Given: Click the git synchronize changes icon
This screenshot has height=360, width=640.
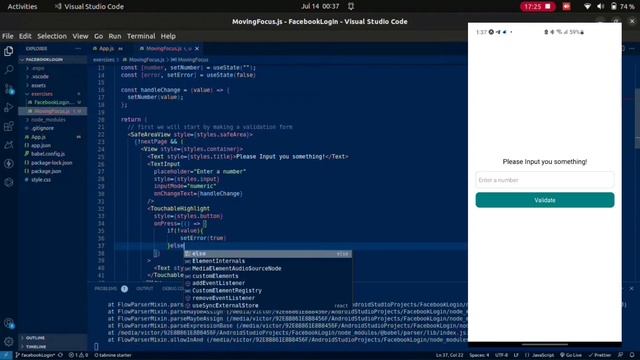Looking at the screenshot, I should [60, 355].
